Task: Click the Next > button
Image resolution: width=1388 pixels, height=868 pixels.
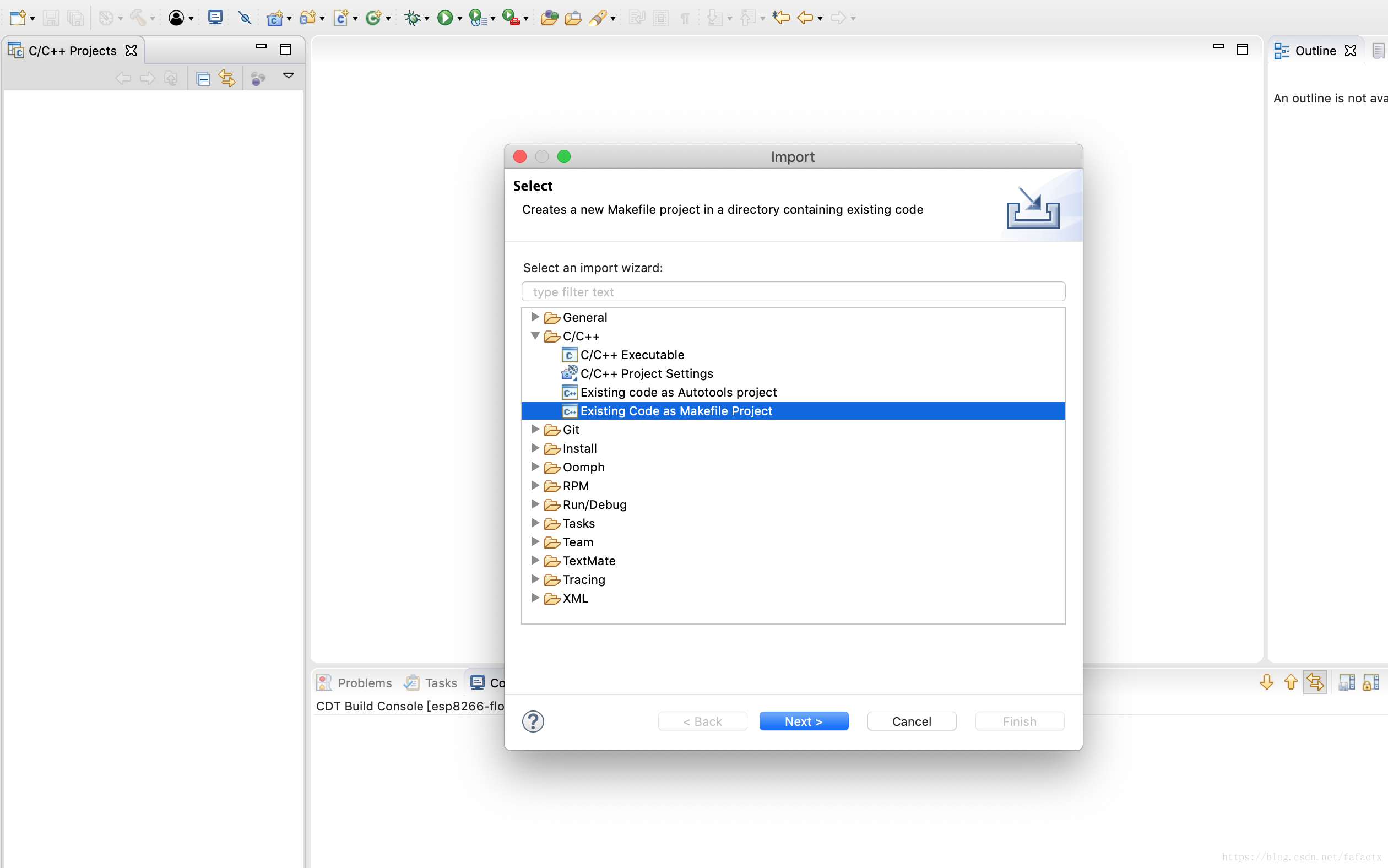Action: point(803,721)
